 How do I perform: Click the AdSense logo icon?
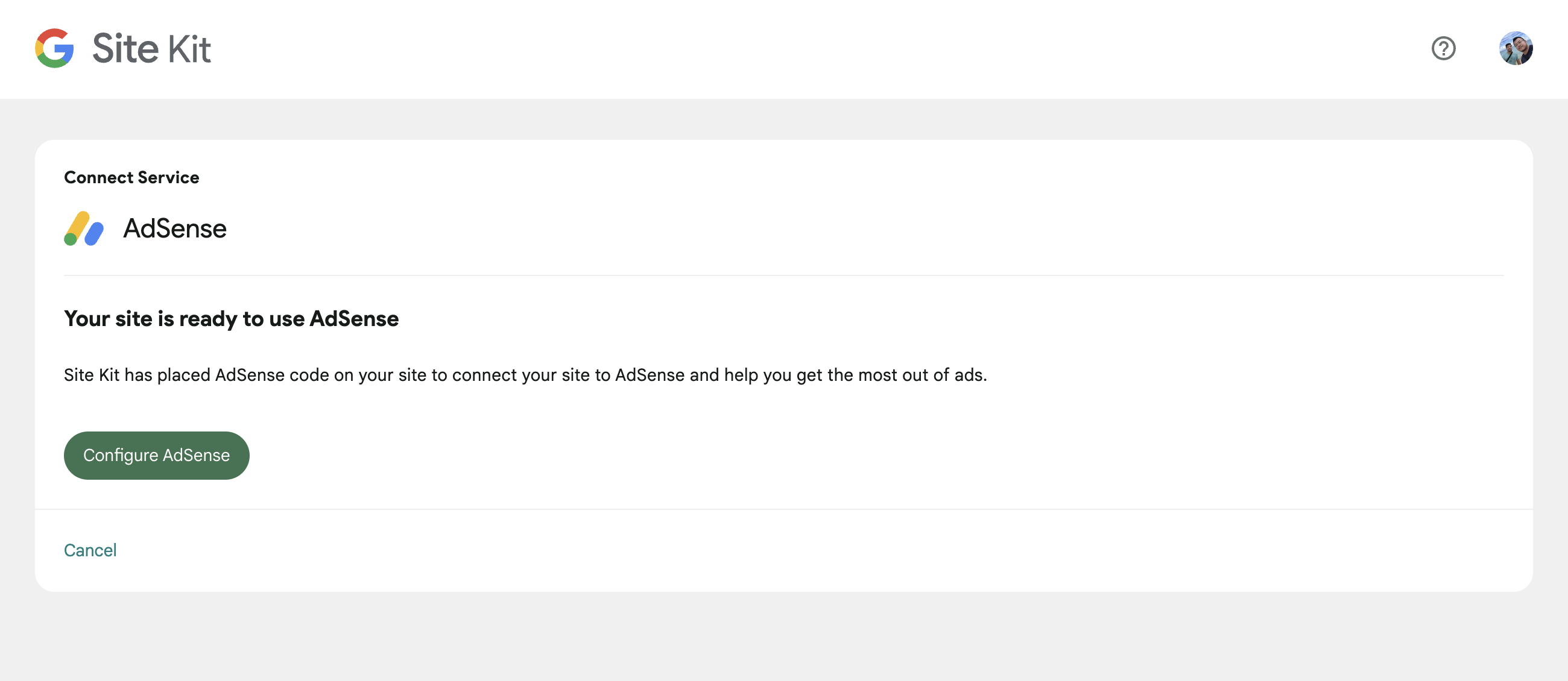coord(84,228)
